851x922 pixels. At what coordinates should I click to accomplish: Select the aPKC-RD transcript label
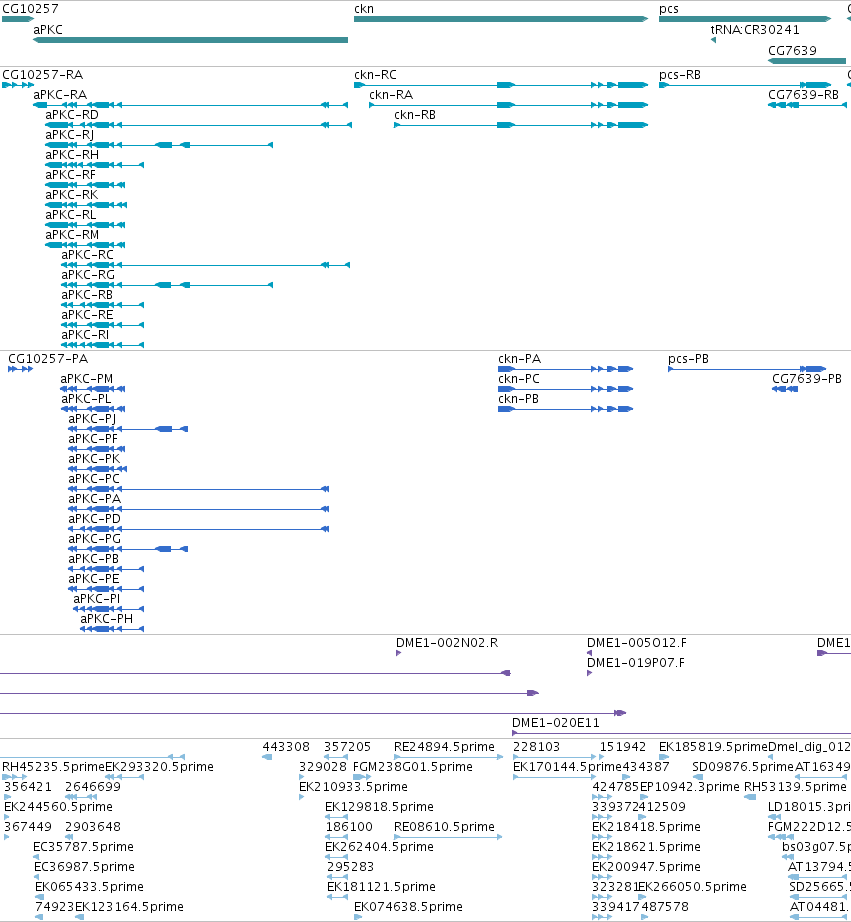point(72,115)
